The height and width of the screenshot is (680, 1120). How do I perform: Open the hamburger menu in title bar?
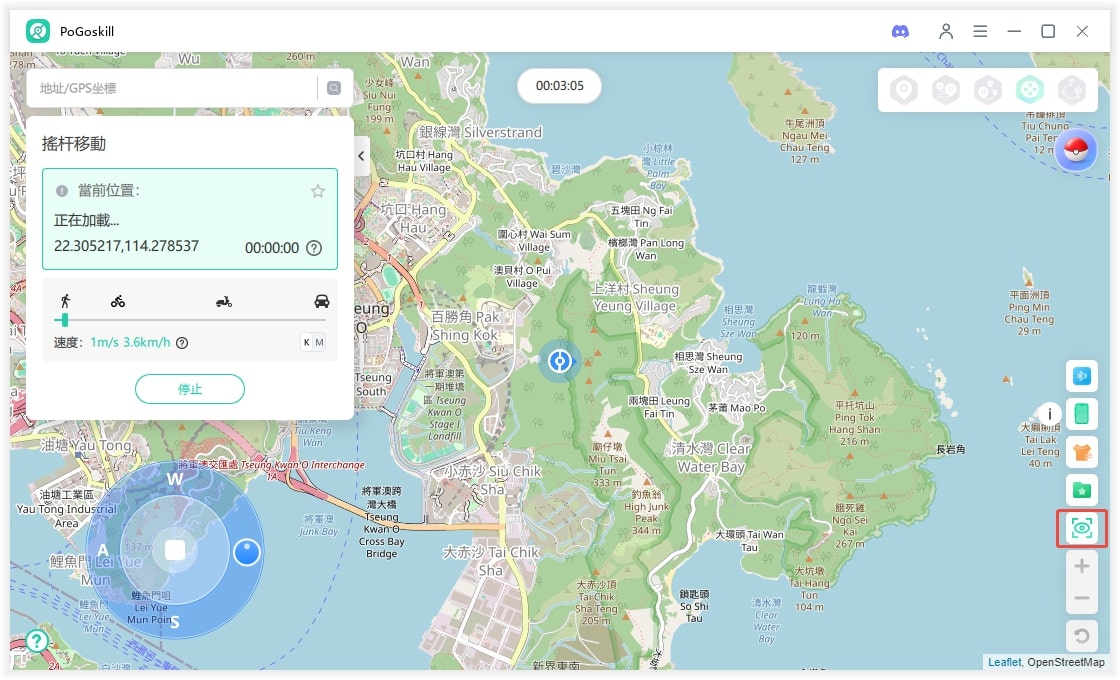point(980,31)
